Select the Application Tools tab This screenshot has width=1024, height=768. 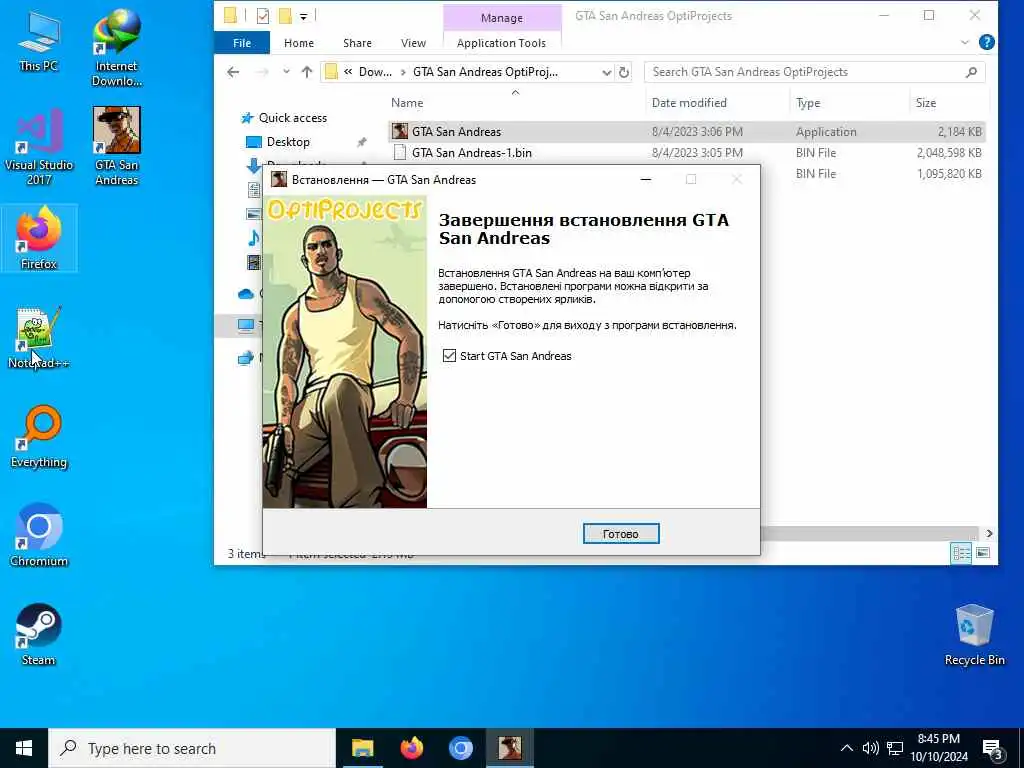pos(501,42)
